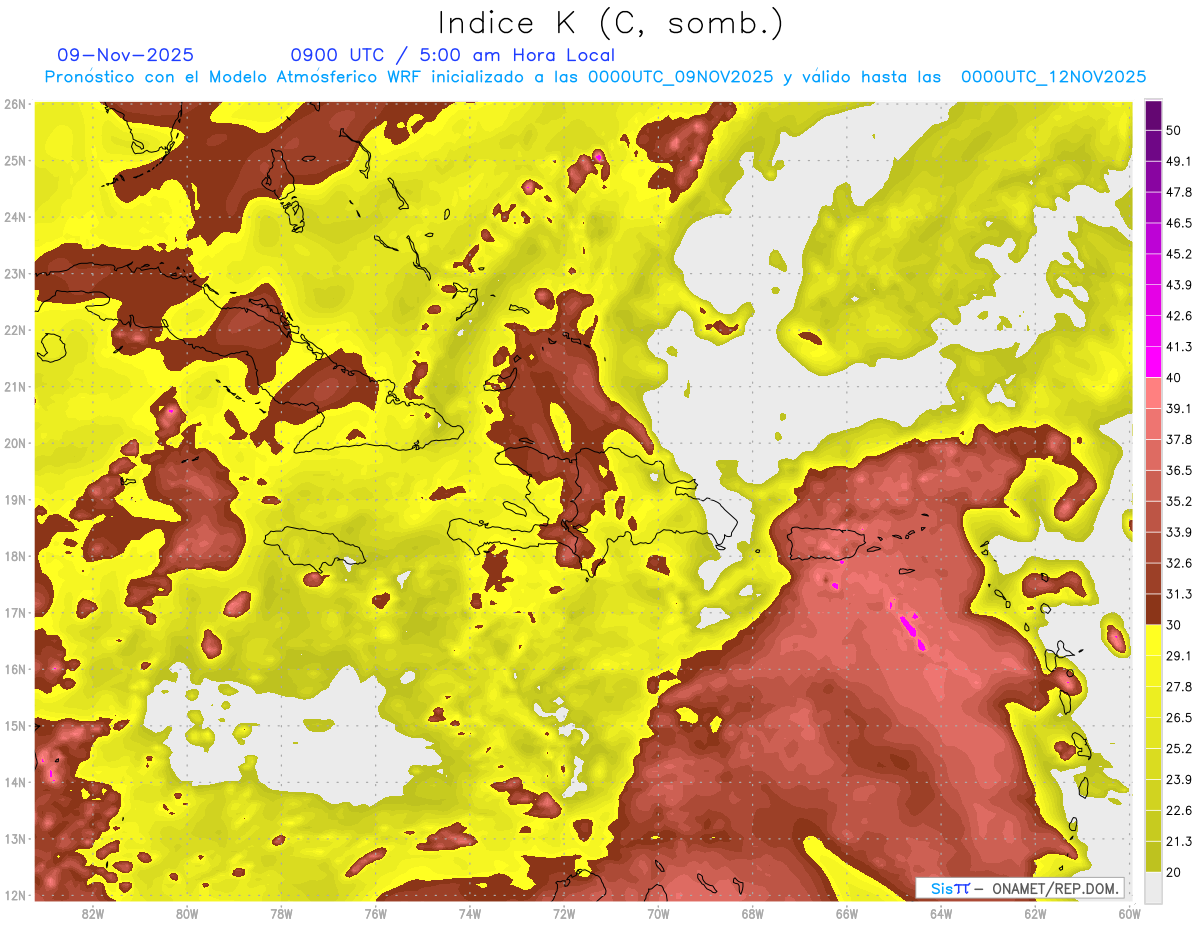Click the colorbar value 46.5
The image size is (1200, 927).
point(1178,223)
